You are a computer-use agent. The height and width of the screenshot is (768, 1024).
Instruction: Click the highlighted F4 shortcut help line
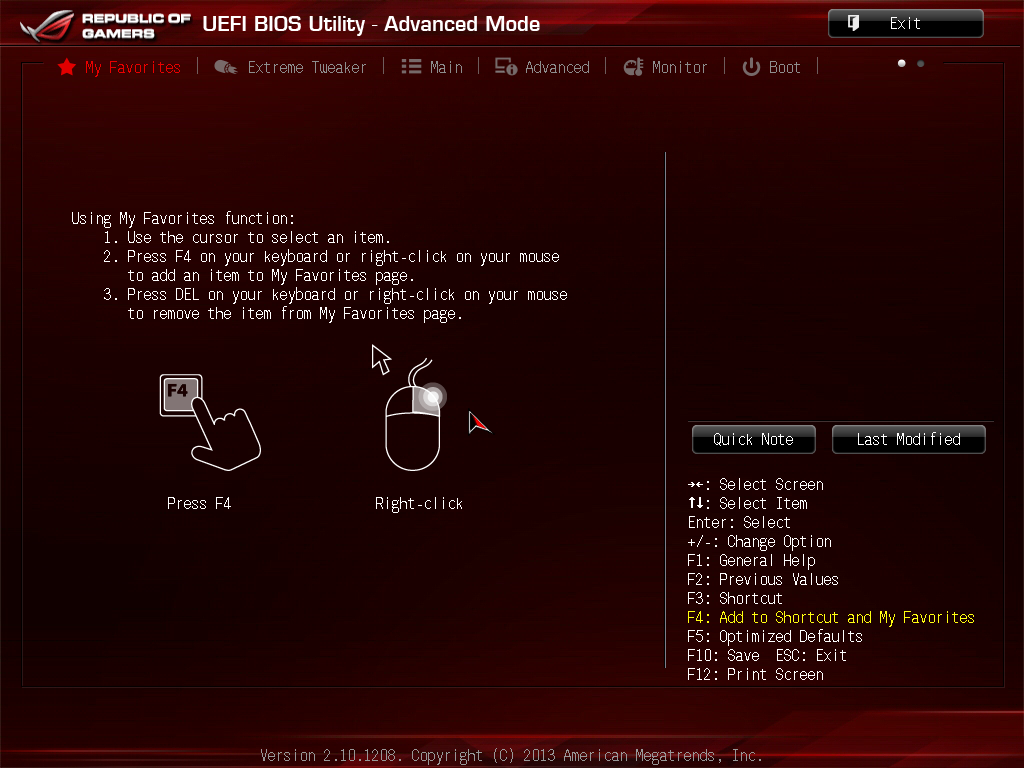click(830, 618)
